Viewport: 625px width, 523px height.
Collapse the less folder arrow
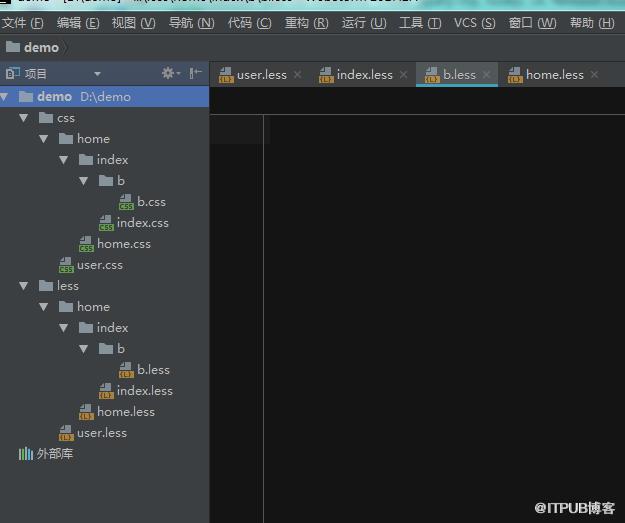coord(24,286)
